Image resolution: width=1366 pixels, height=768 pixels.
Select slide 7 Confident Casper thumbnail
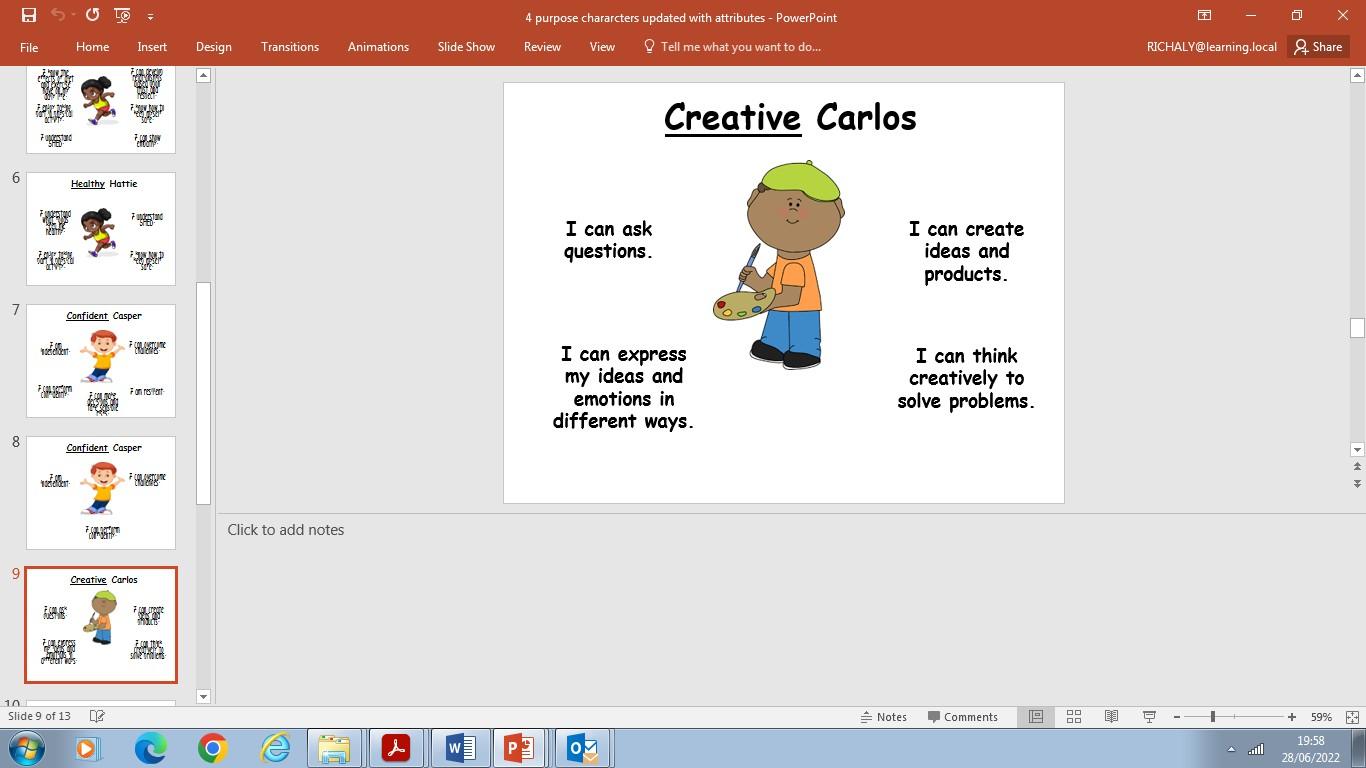coord(101,361)
